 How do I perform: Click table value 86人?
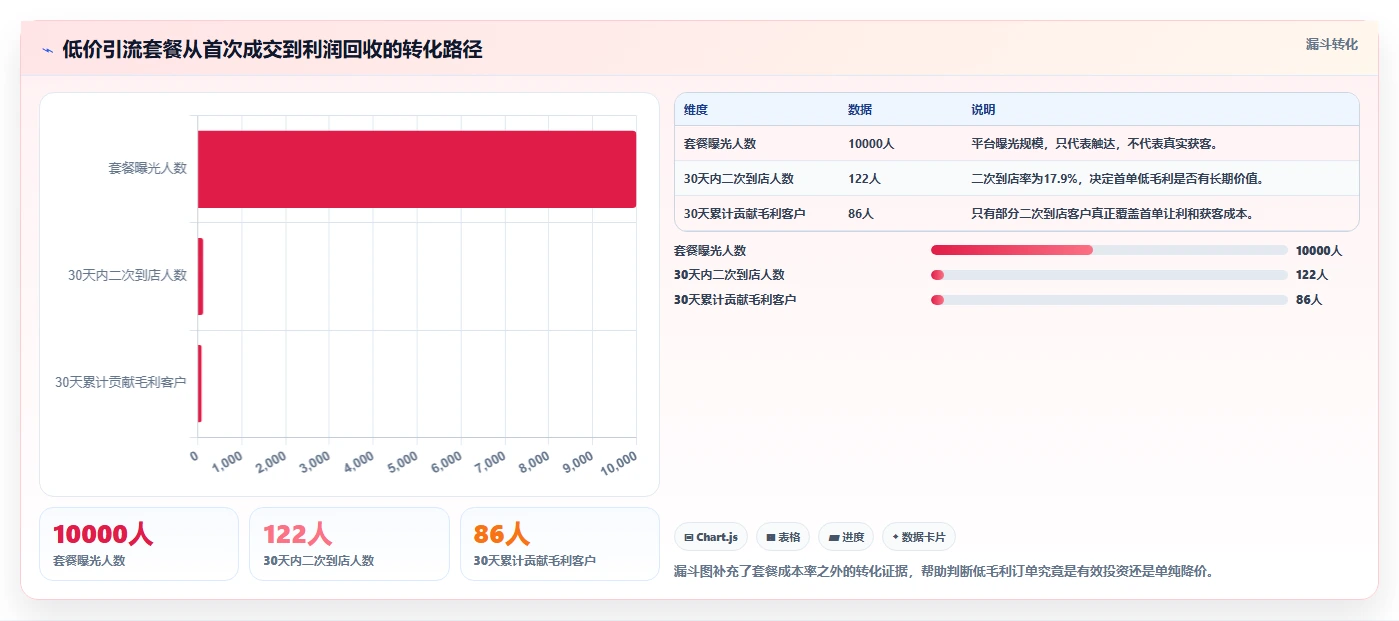[861, 214]
